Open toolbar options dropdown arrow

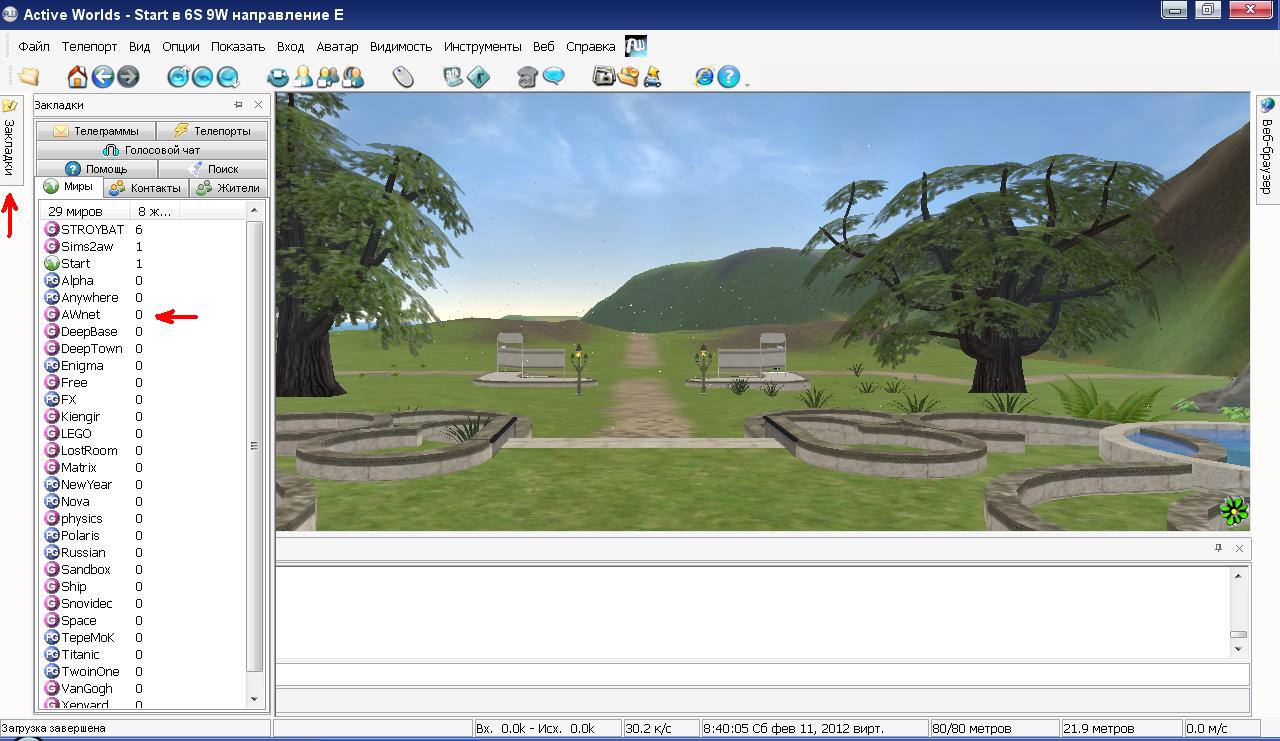pos(747,84)
